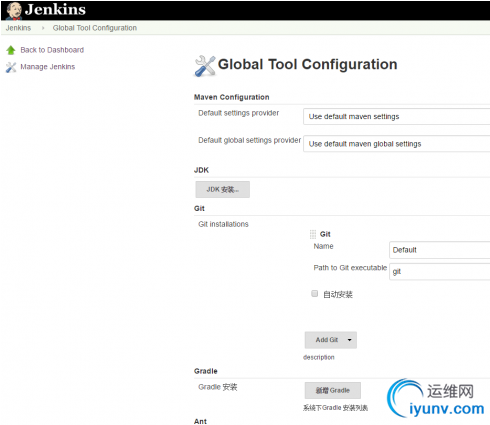490x425 pixels.
Task: Click the Global Tool Configuration heading icon
Action: [x=205, y=66]
